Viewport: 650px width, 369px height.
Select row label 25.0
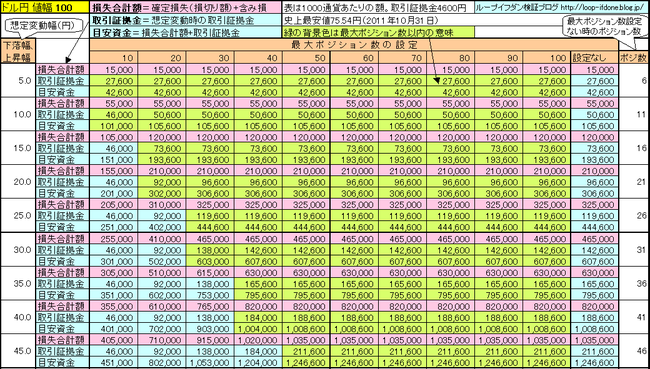(18, 216)
